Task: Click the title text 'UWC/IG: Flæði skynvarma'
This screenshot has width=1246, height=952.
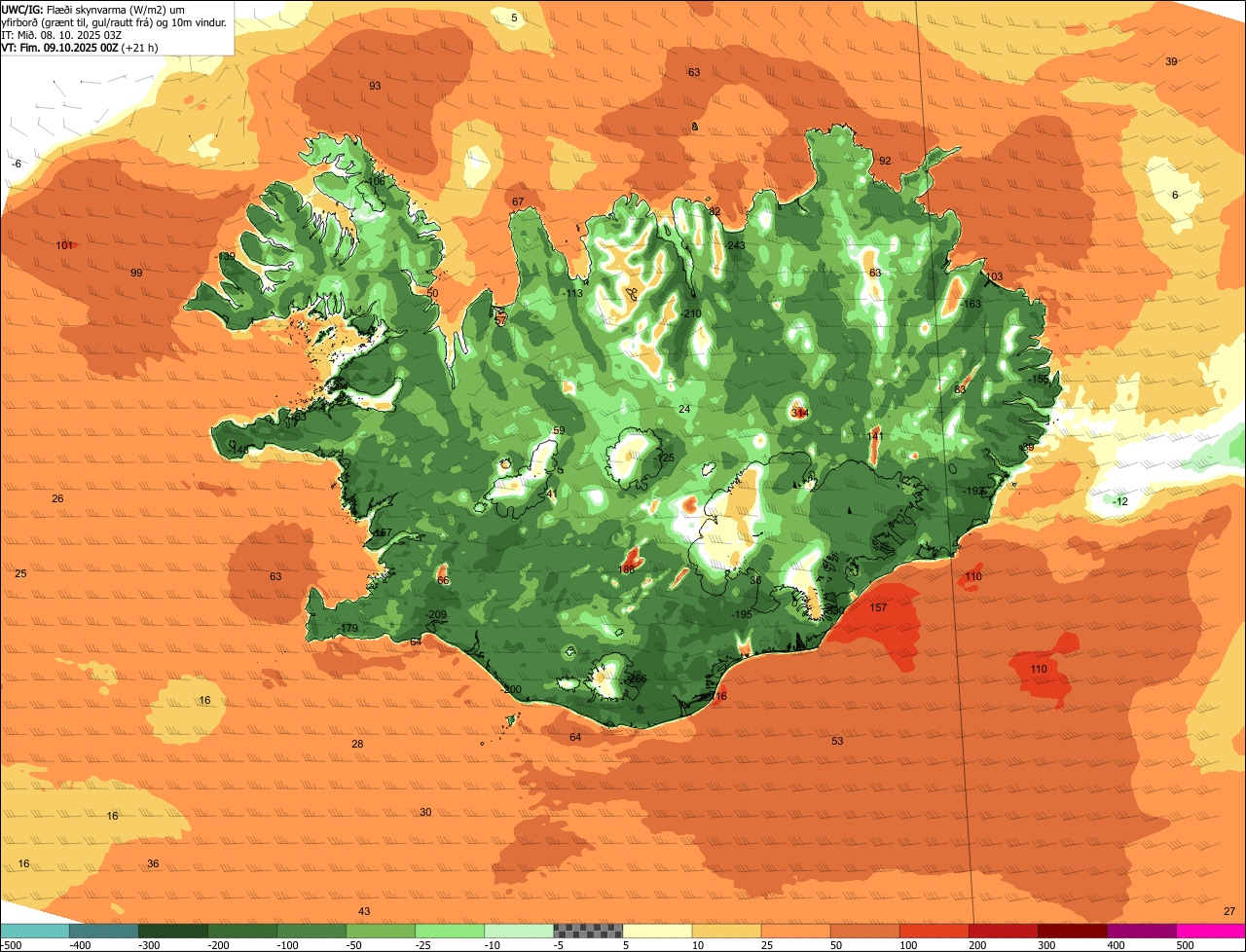Action: [64, 9]
